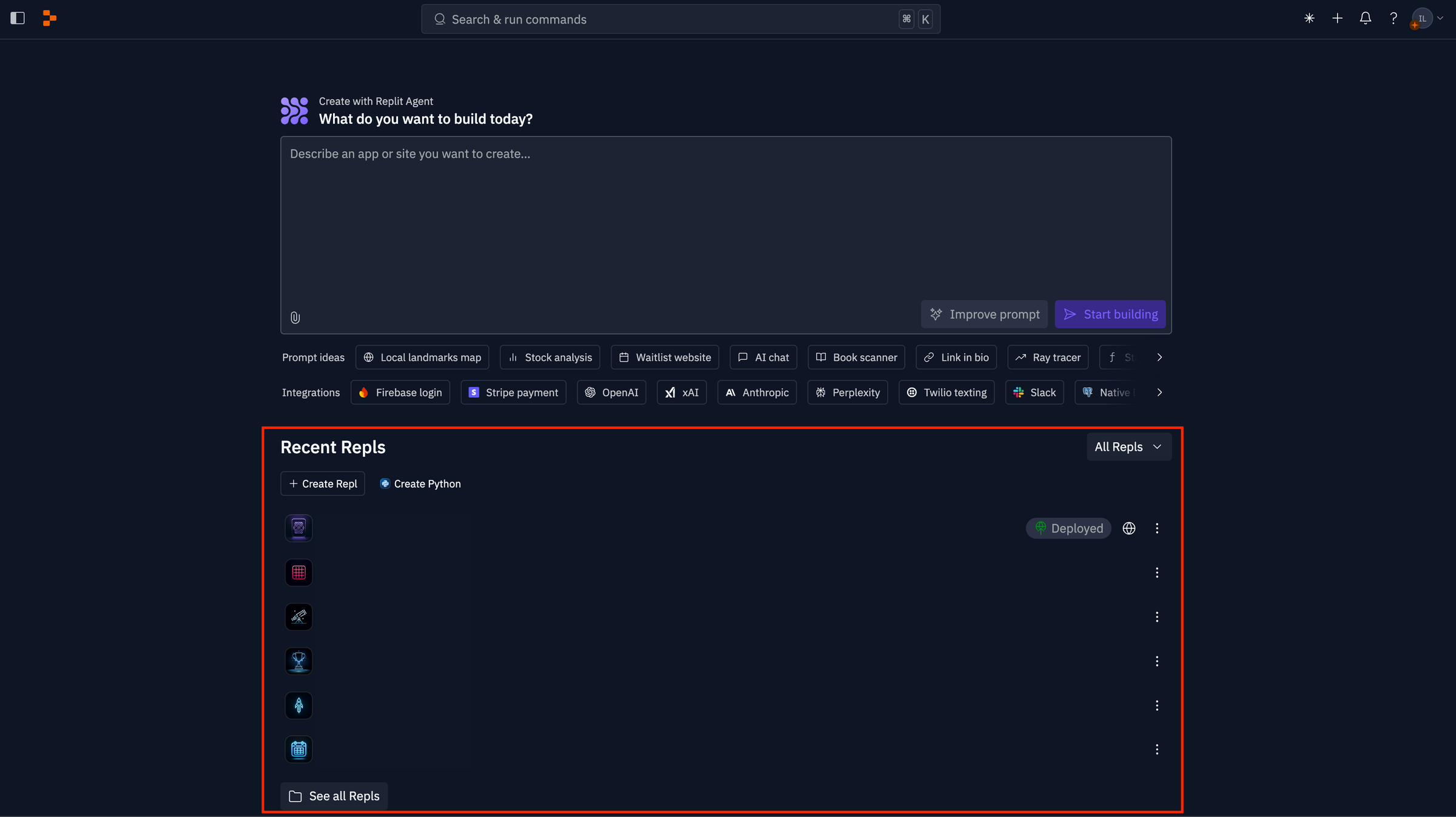Click the Start building button
1456x817 pixels.
(x=1110, y=314)
